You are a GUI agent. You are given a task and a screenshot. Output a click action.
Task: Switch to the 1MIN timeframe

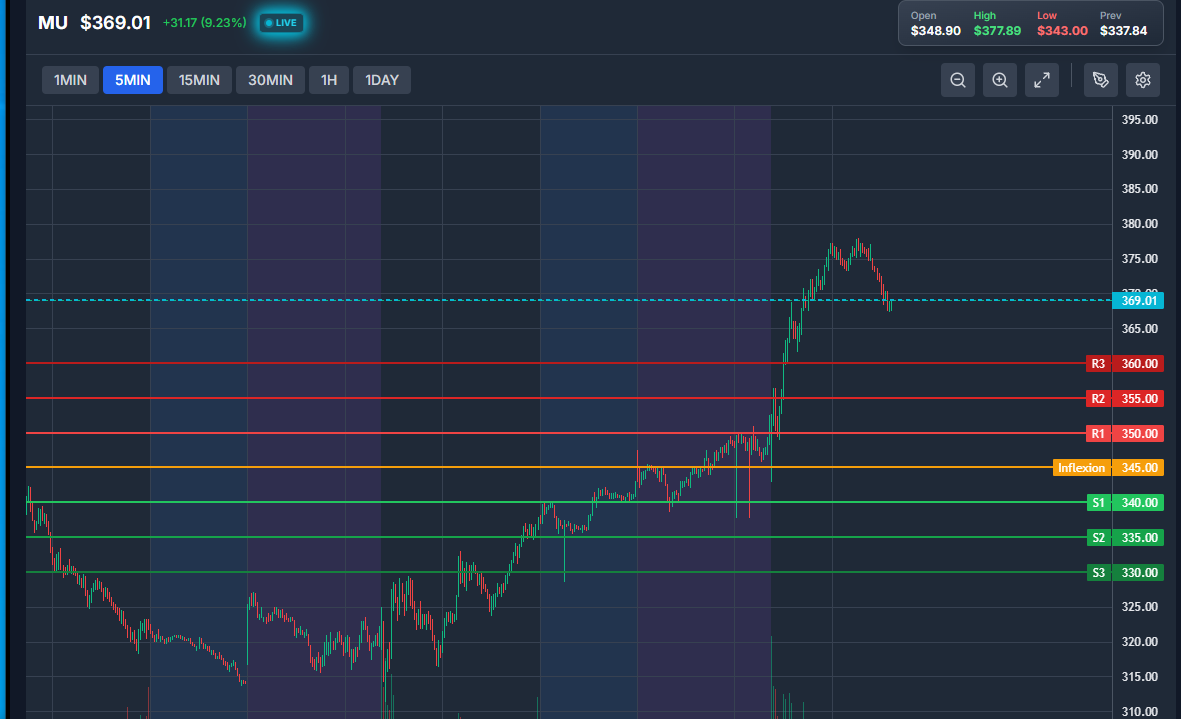coord(70,80)
